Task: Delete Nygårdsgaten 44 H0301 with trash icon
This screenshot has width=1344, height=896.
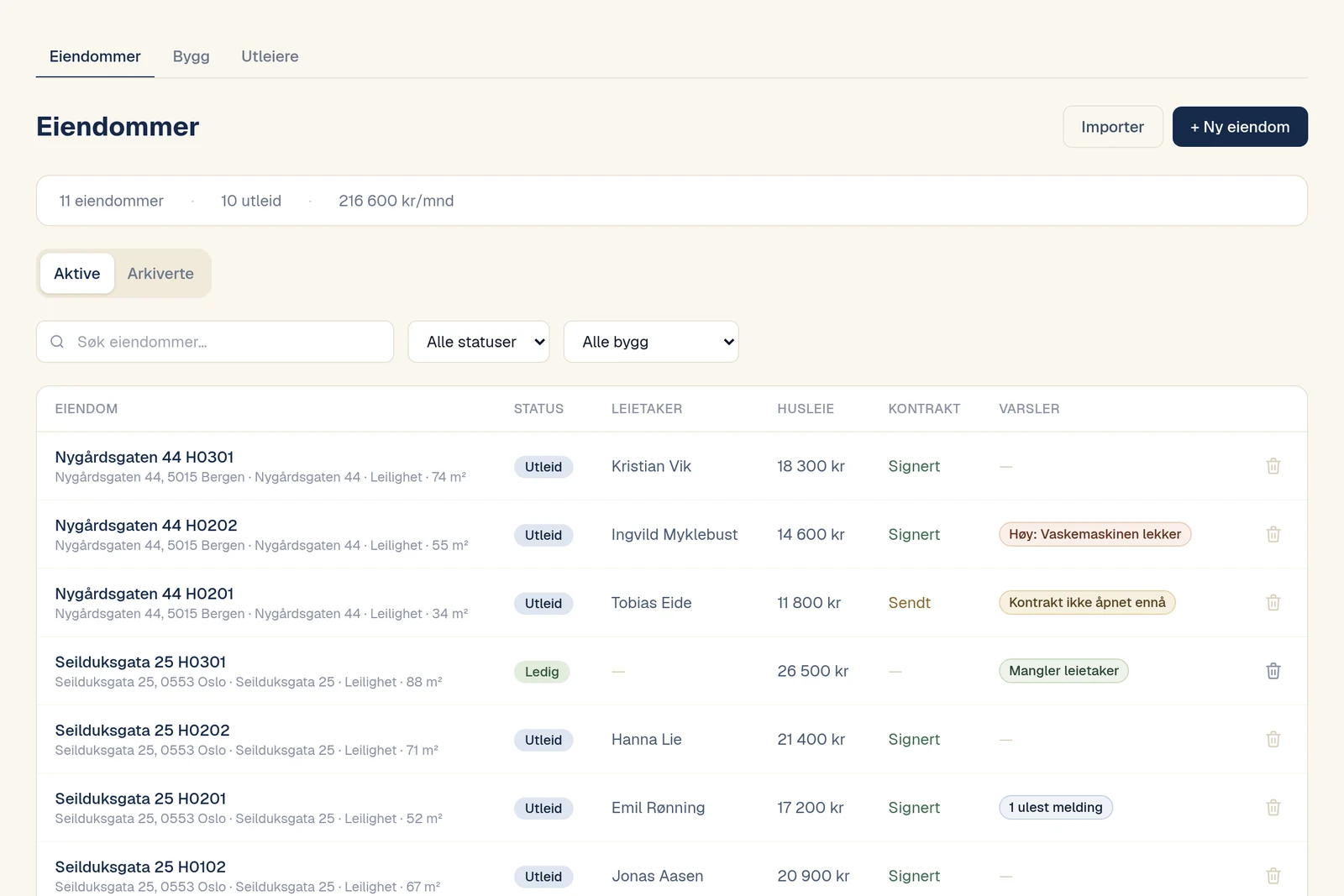Action: (1273, 466)
